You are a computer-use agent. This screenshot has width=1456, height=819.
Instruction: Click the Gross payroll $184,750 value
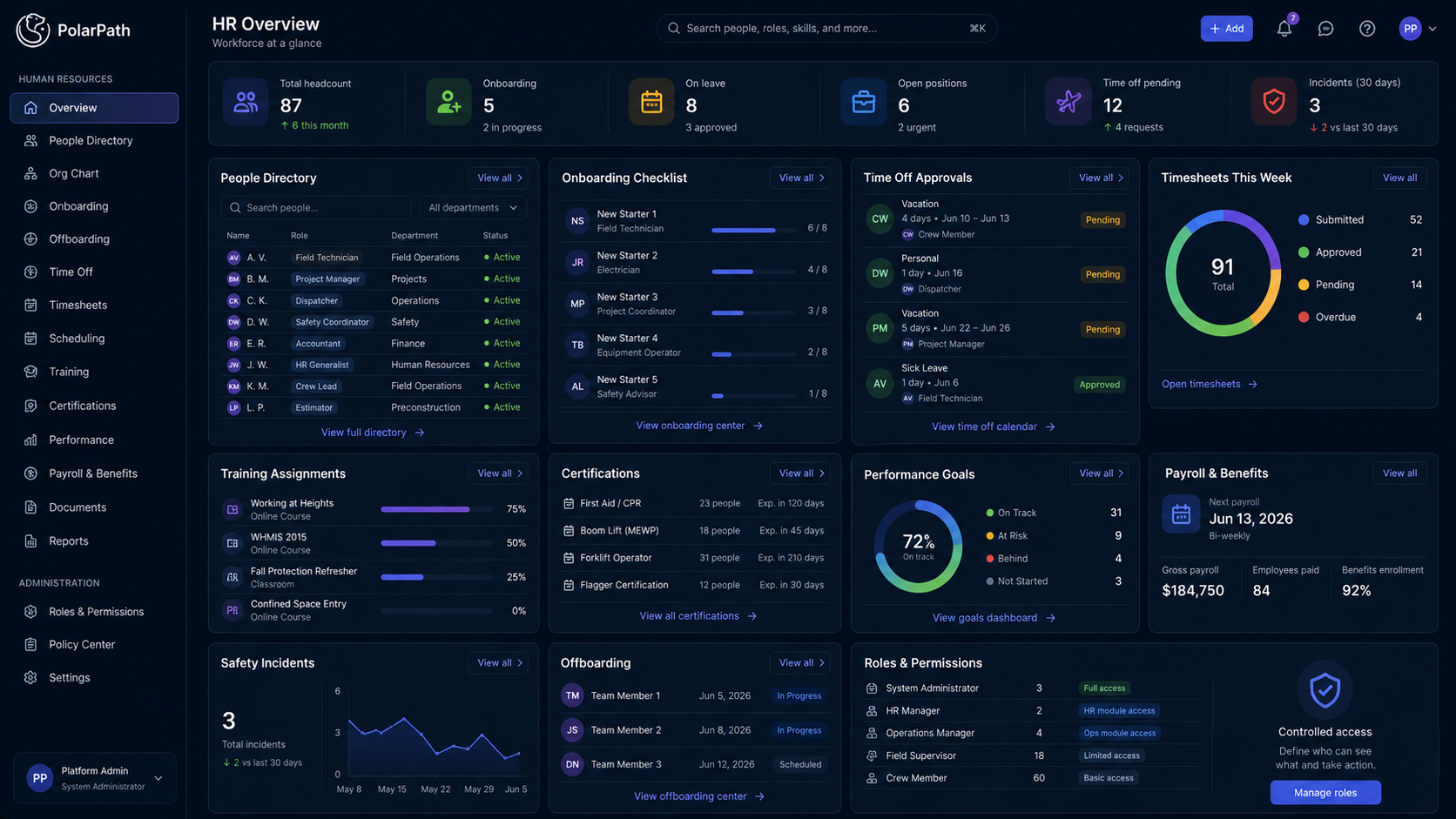[x=1193, y=591]
